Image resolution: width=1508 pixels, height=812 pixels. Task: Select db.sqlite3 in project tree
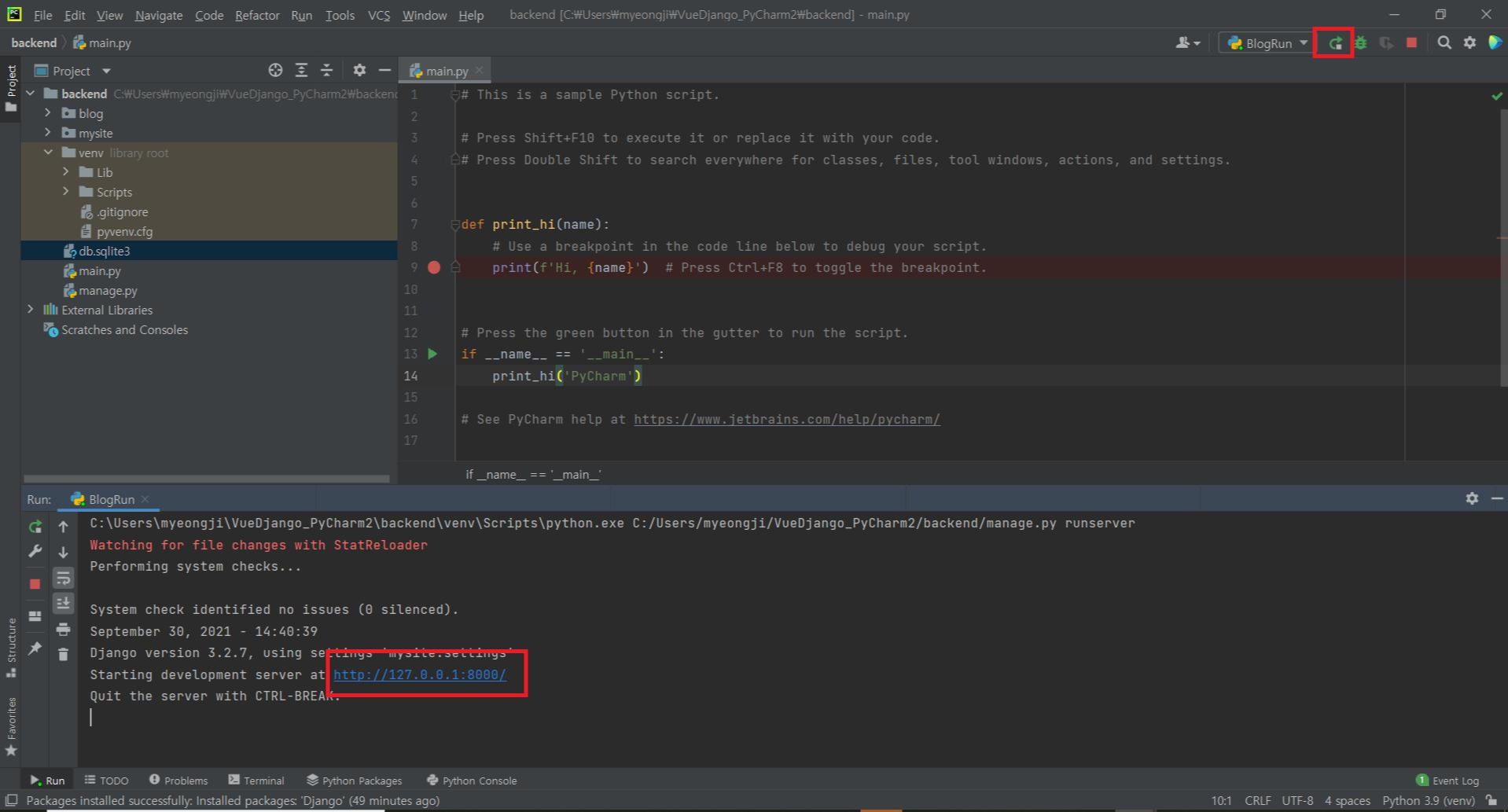96,251
